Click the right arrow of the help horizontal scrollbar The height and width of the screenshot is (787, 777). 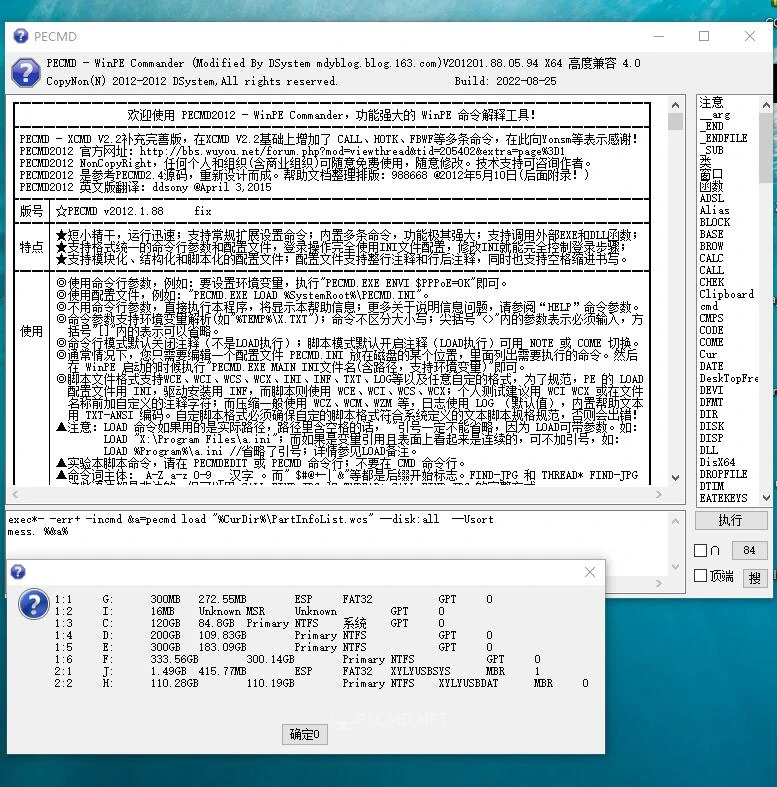(659, 494)
